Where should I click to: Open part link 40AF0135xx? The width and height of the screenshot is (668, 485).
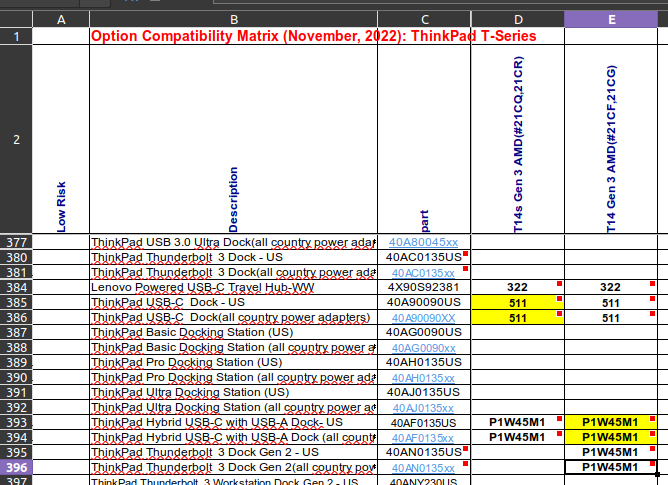pyautogui.click(x=423, y=438)
